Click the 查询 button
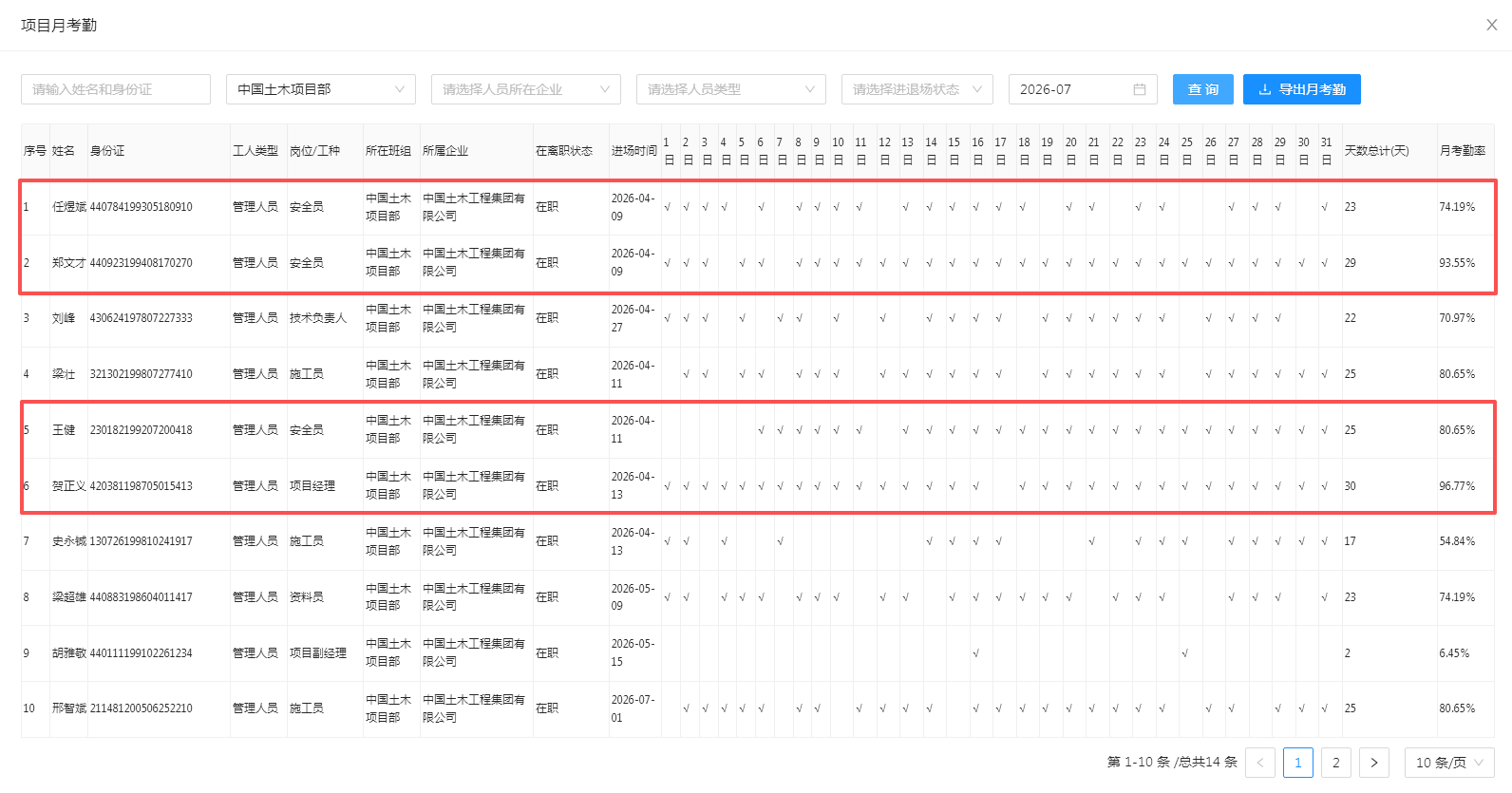Screen dimensions: 1512x793 (1203, 89)
